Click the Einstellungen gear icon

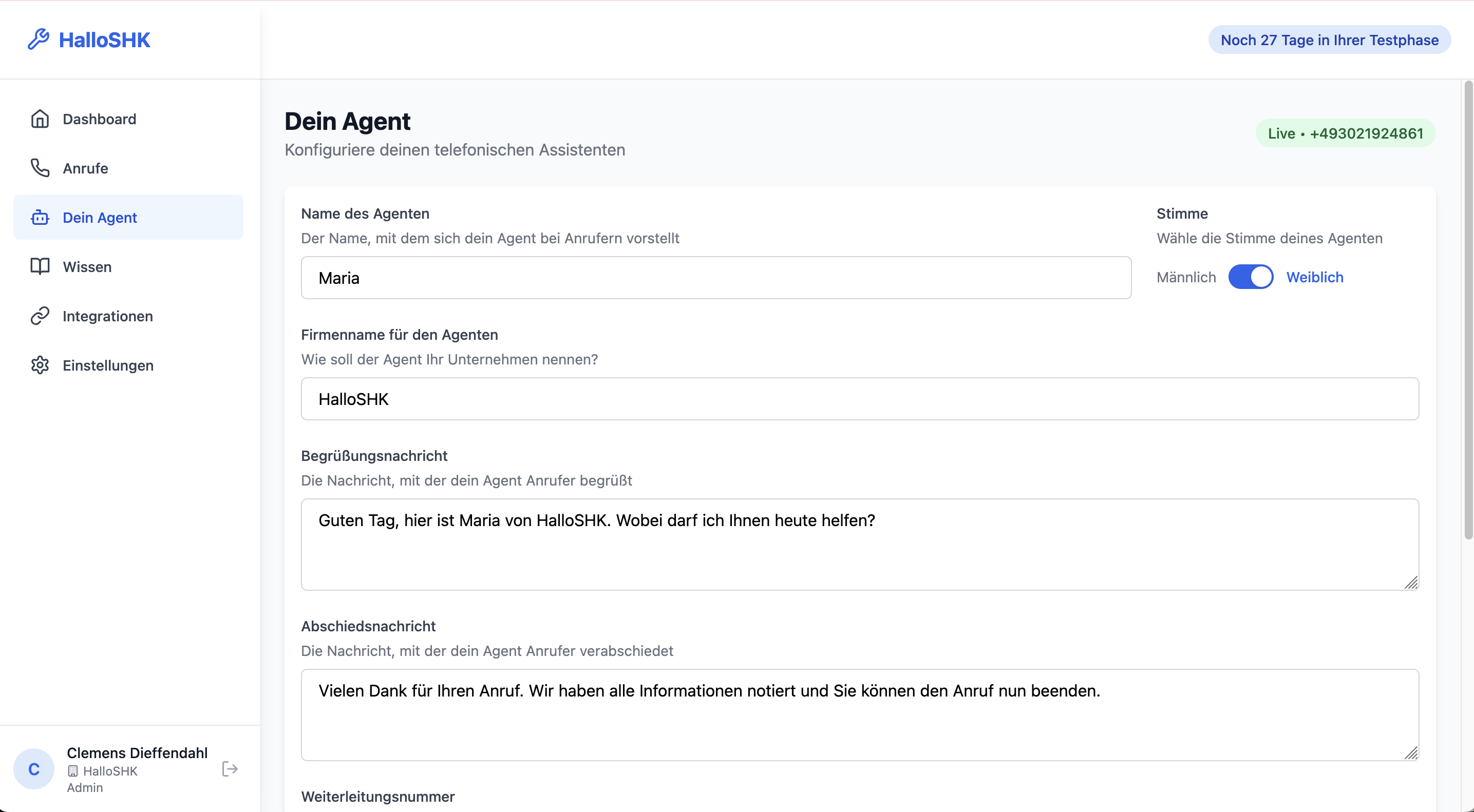pyautogui.click(x=40, y=365)
